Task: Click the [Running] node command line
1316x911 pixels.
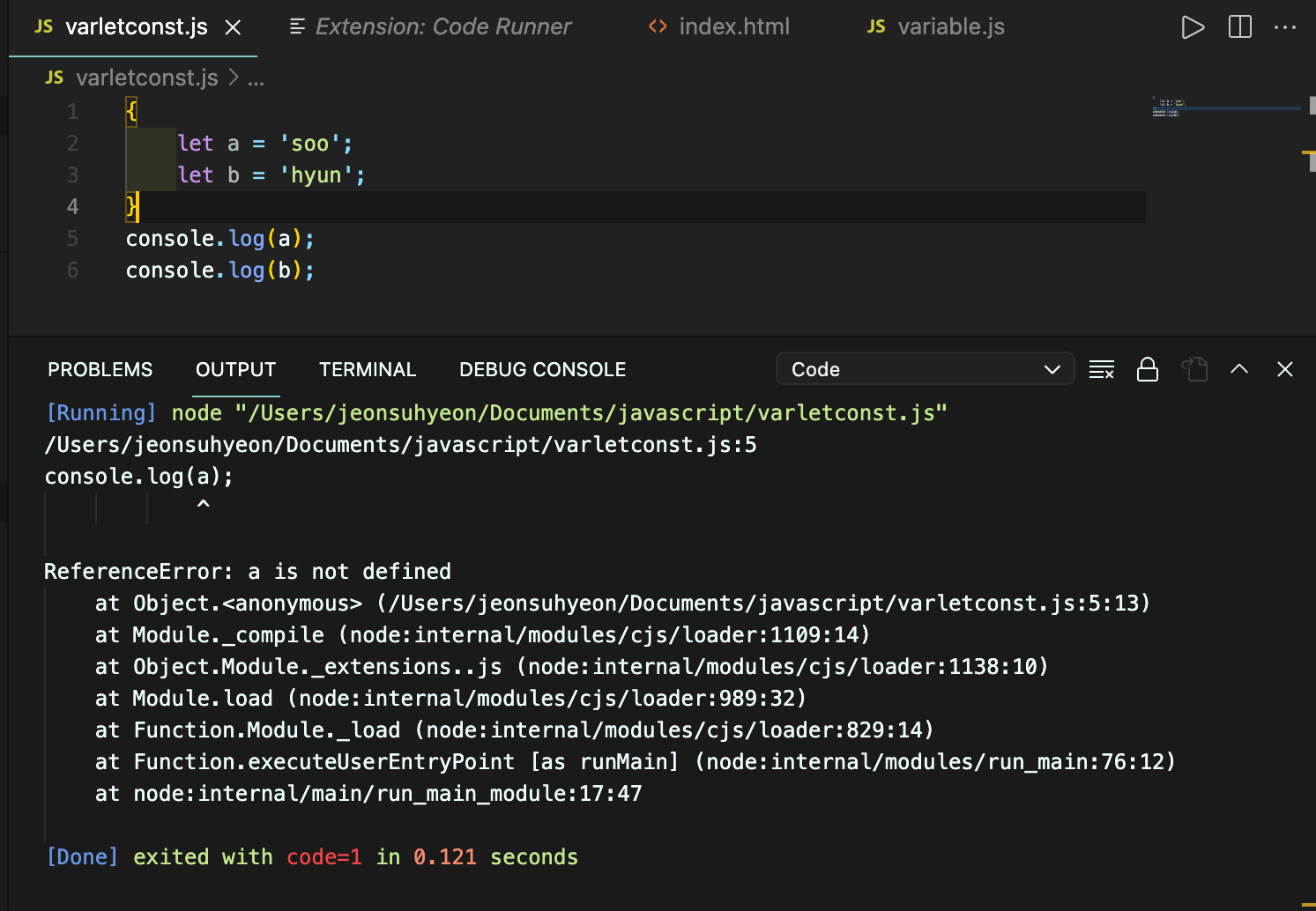Action: tap(496, 413)
